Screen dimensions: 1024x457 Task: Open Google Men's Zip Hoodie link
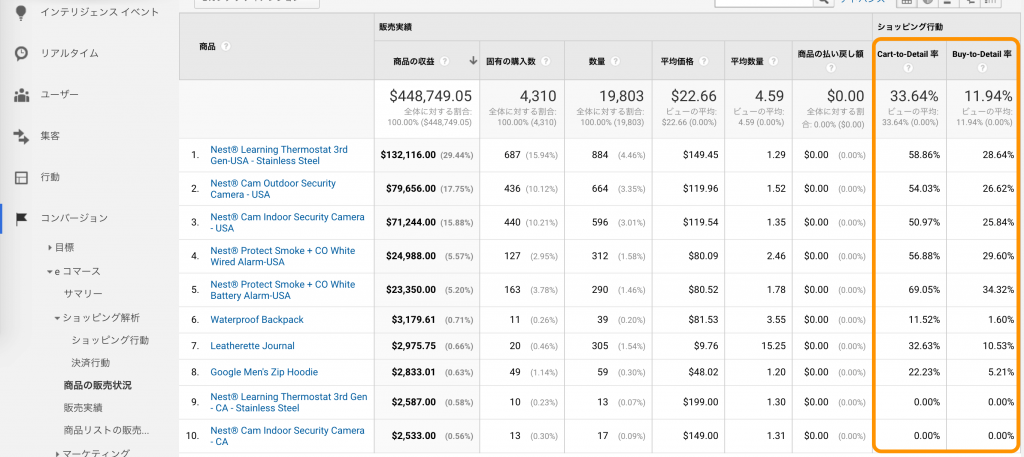coord(264,372)
